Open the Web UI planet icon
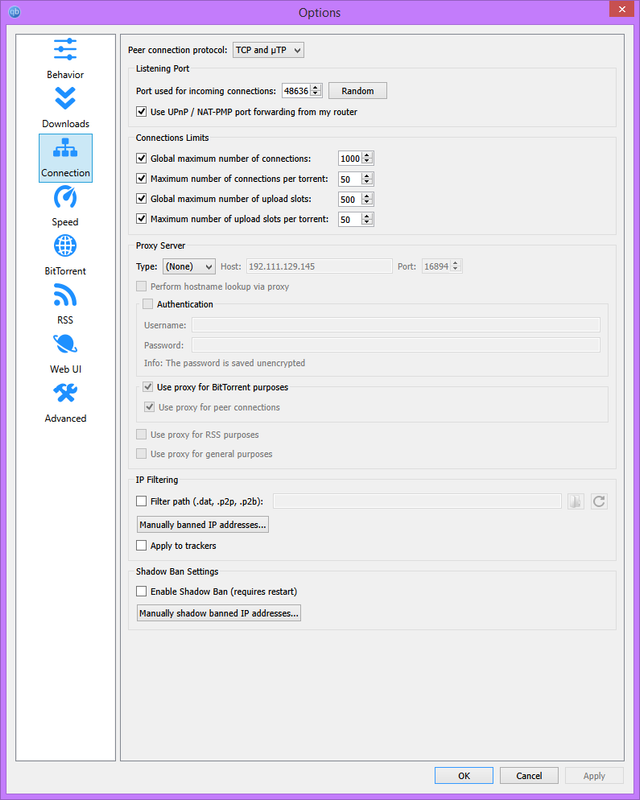 tap(65, 344)
